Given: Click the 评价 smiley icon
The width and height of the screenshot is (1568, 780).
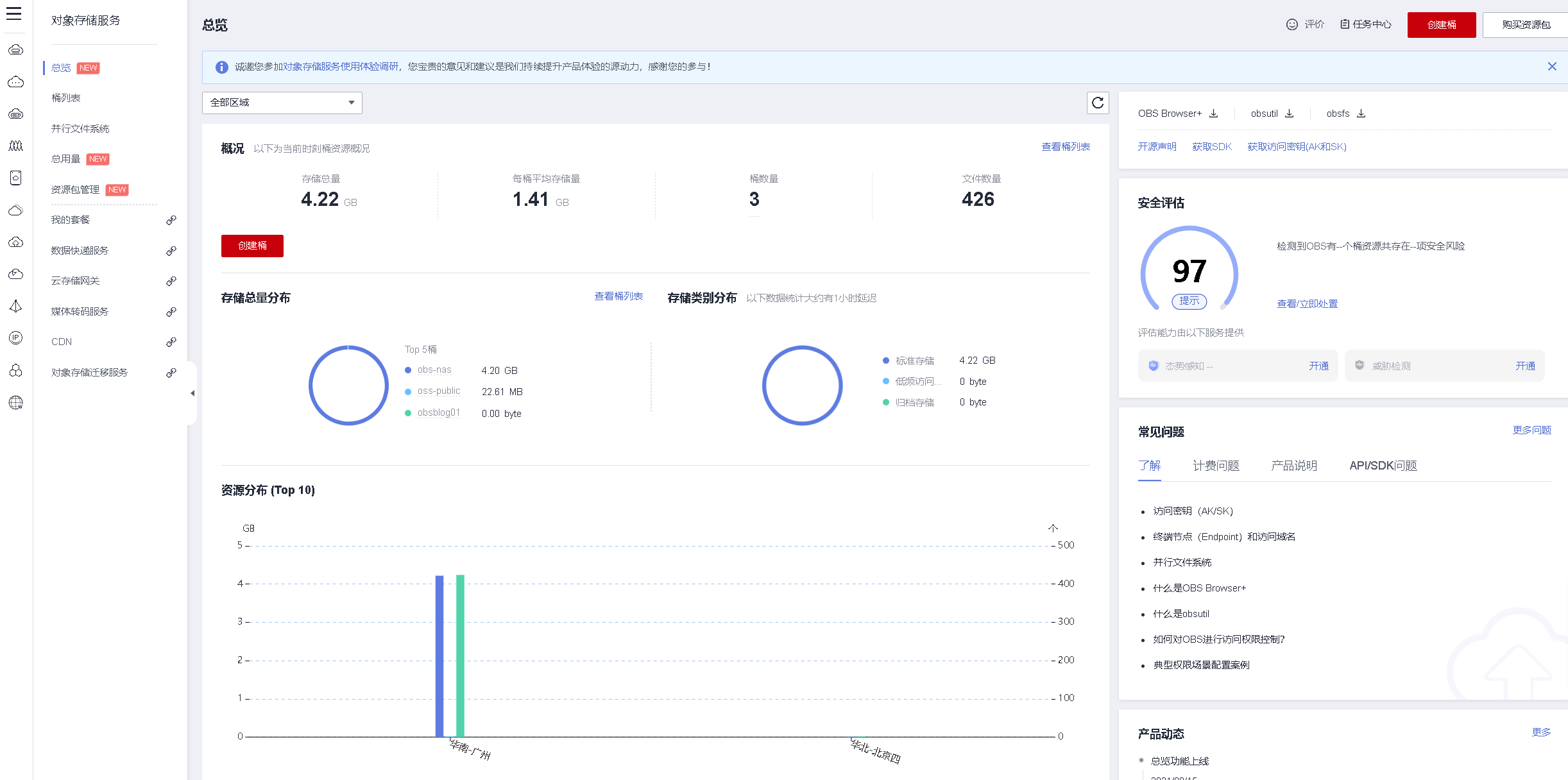Looking at the screenshot, I should tap(1292, 24).
